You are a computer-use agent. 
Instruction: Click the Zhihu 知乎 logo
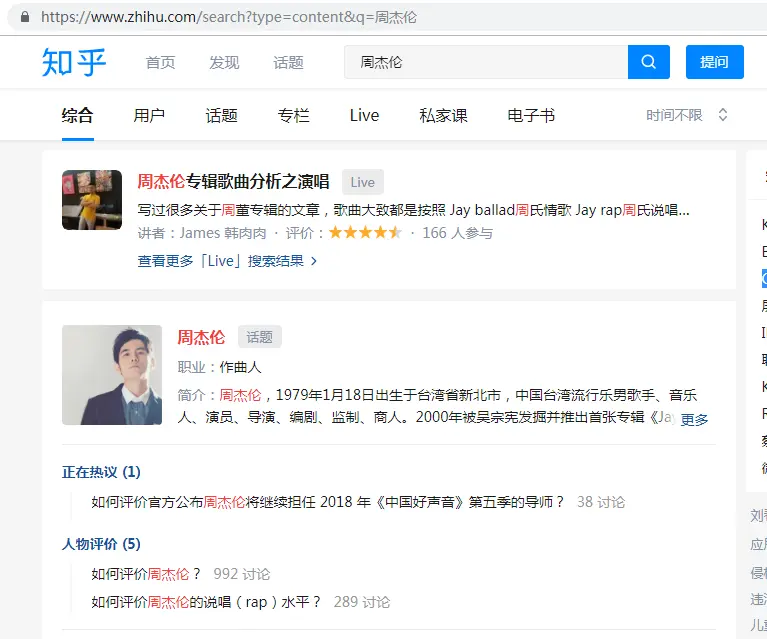click(x=74, y=62)
